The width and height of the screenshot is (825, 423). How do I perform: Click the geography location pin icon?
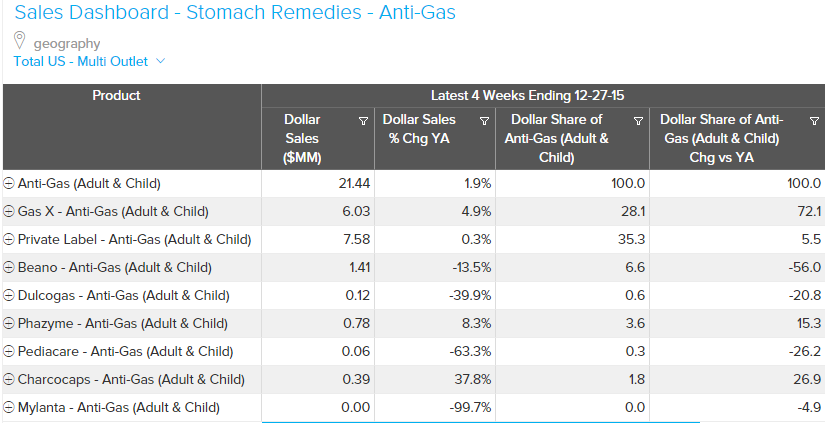(20, 42)
